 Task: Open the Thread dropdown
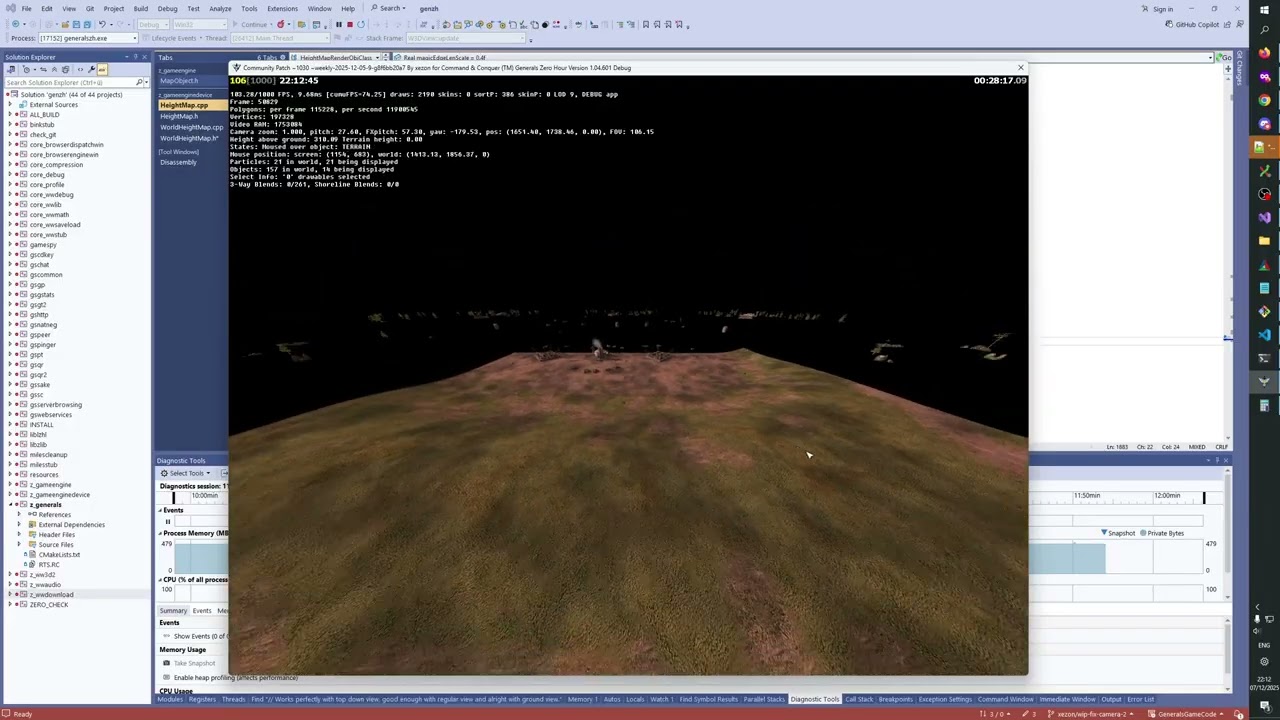281,38
